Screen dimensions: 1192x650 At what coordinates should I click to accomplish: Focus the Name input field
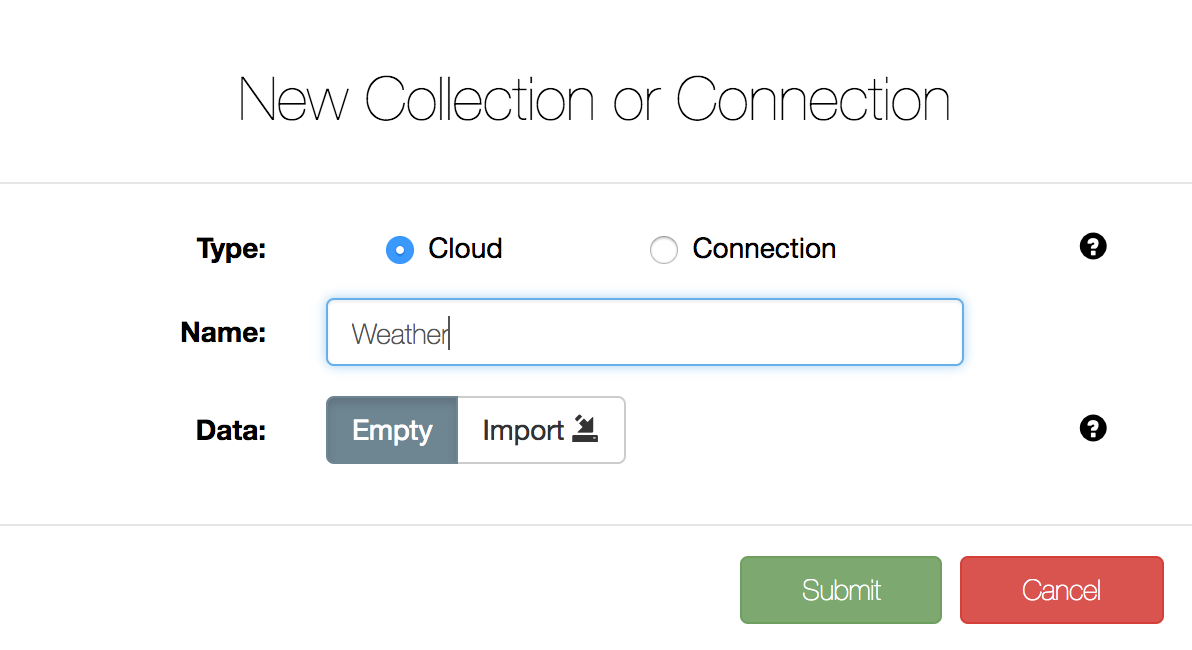coord(645,332)
